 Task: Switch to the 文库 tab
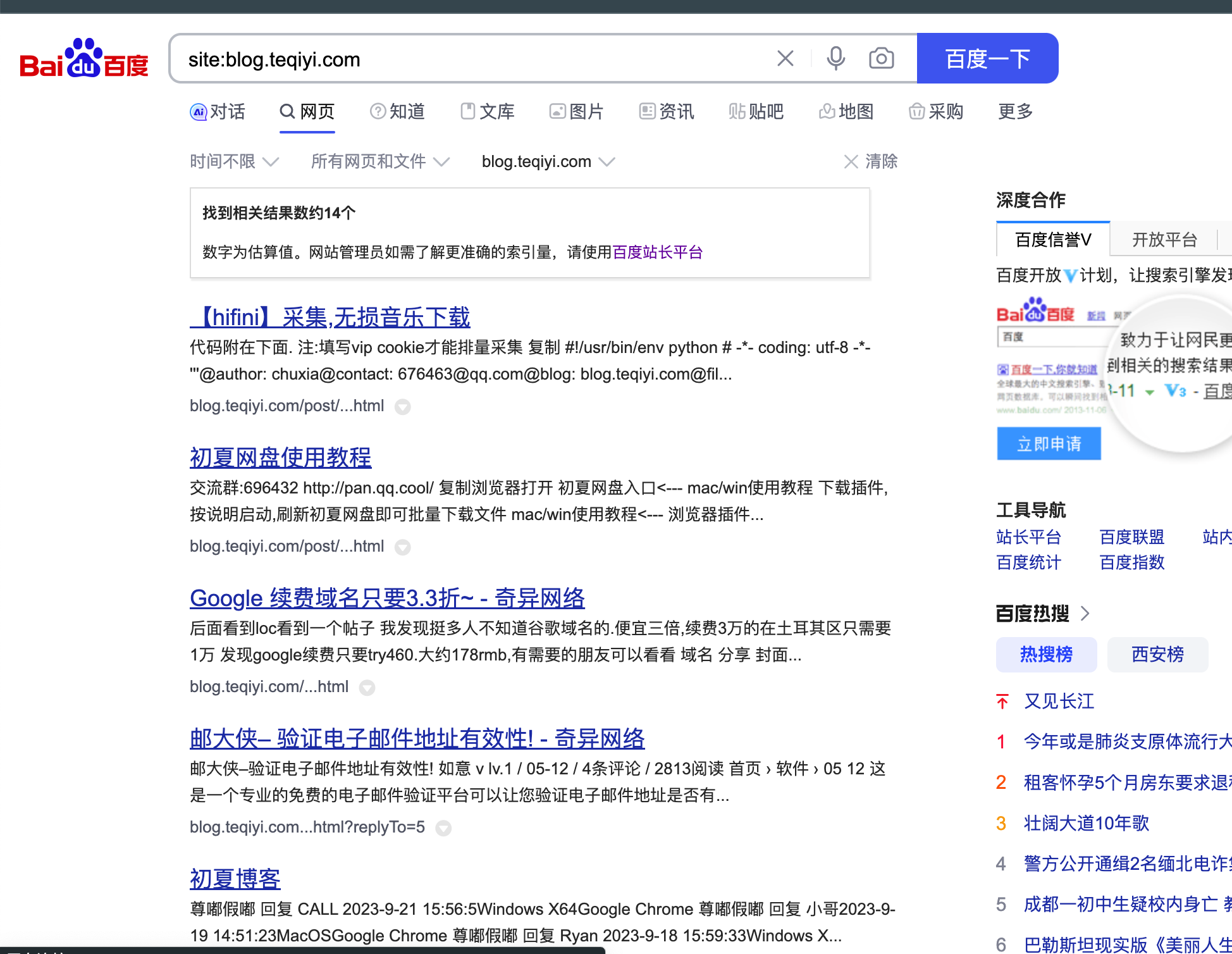tap(487, 111)
